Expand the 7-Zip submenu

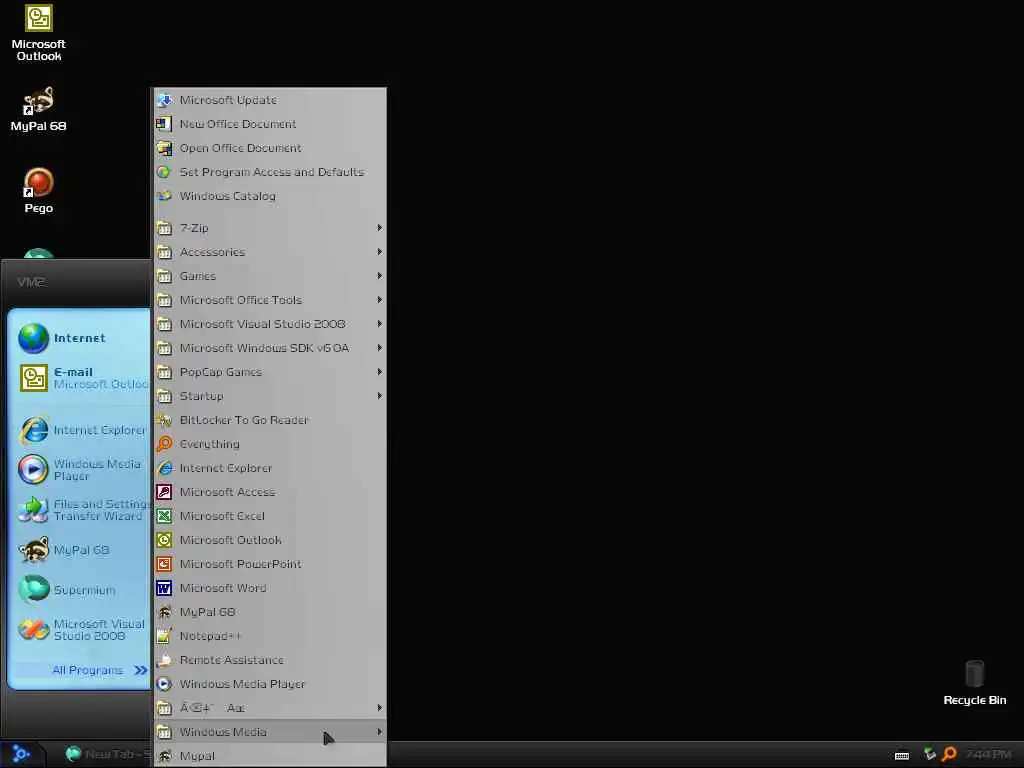[270, 228]
